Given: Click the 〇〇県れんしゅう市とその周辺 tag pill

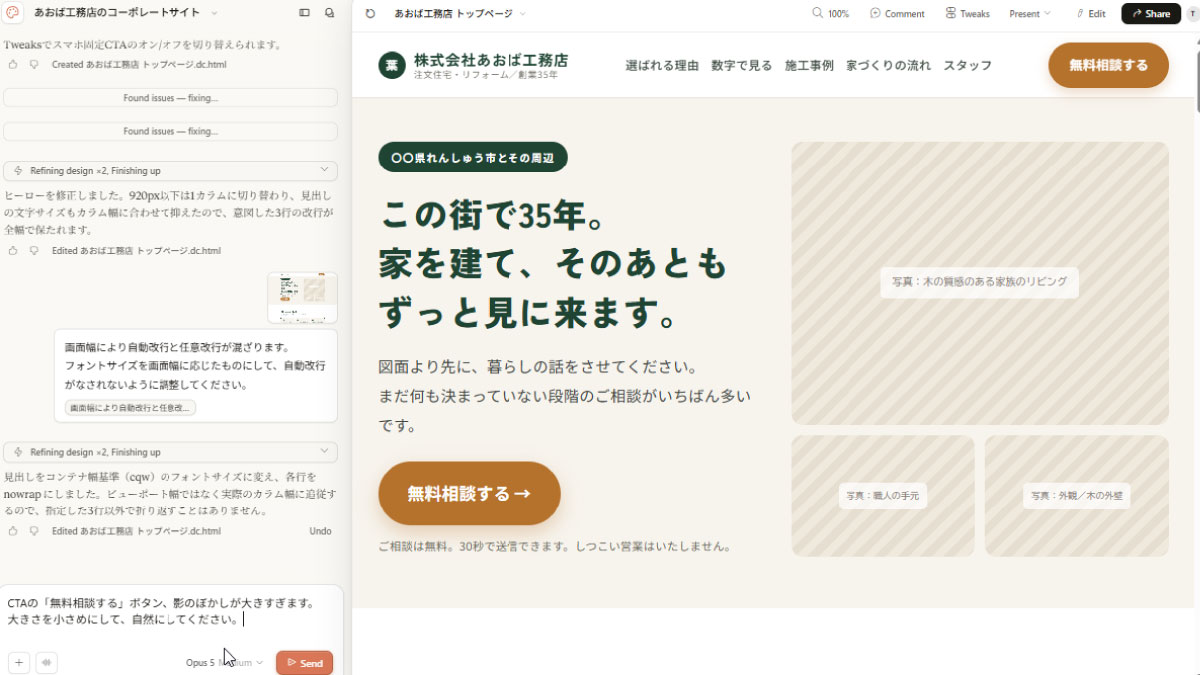Looking at the screenshot, I should tap(473, 157).
